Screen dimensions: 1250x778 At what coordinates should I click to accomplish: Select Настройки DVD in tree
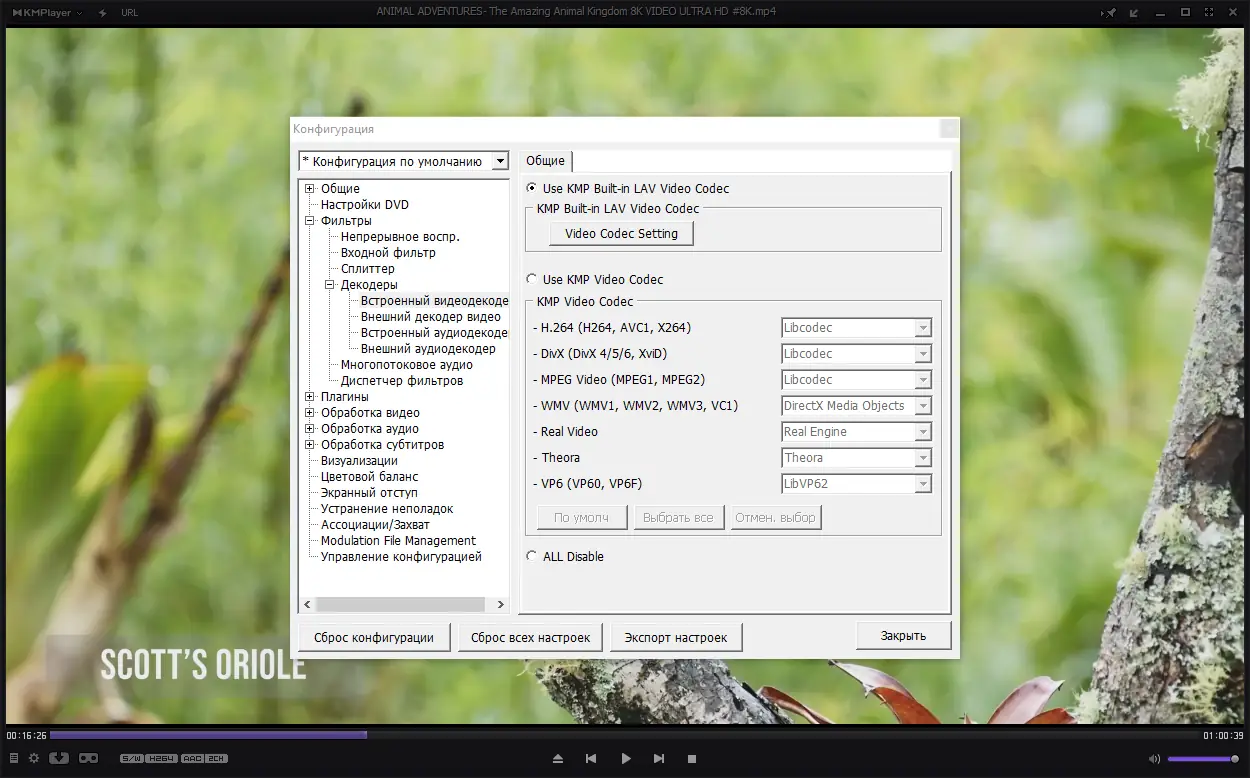tap(365, 205)
